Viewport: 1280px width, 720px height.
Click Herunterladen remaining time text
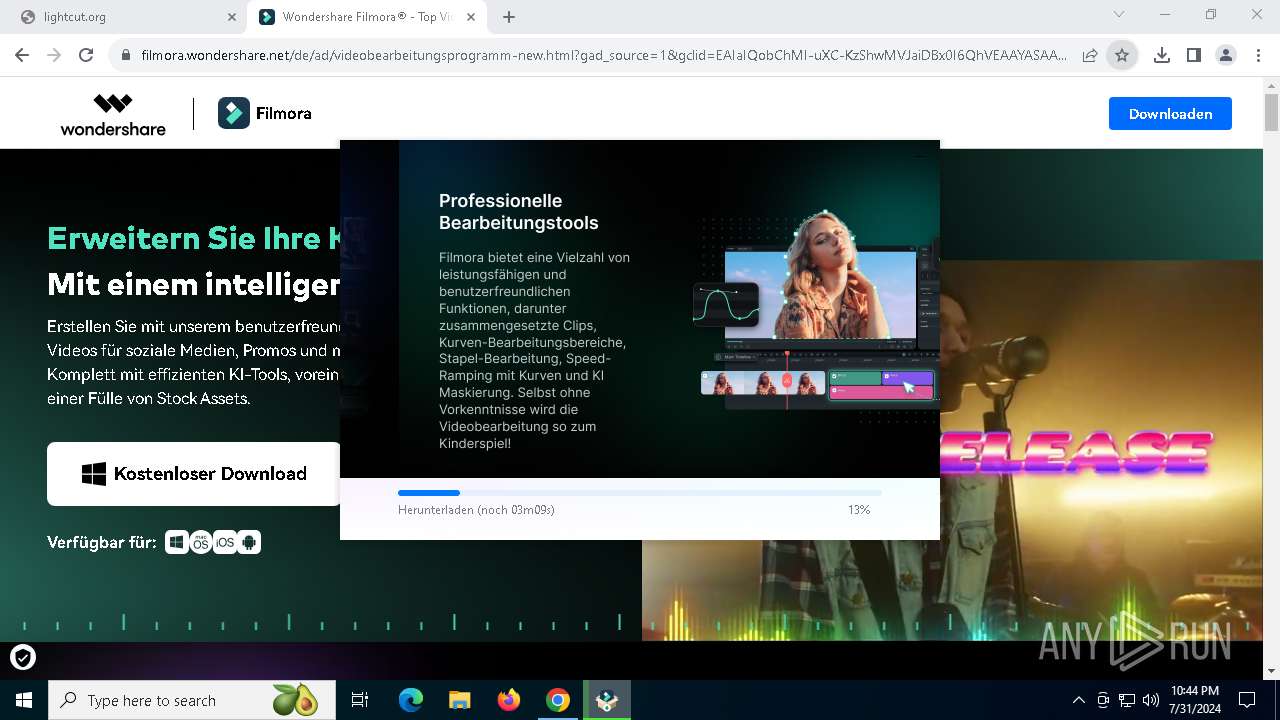click(476, 510)
